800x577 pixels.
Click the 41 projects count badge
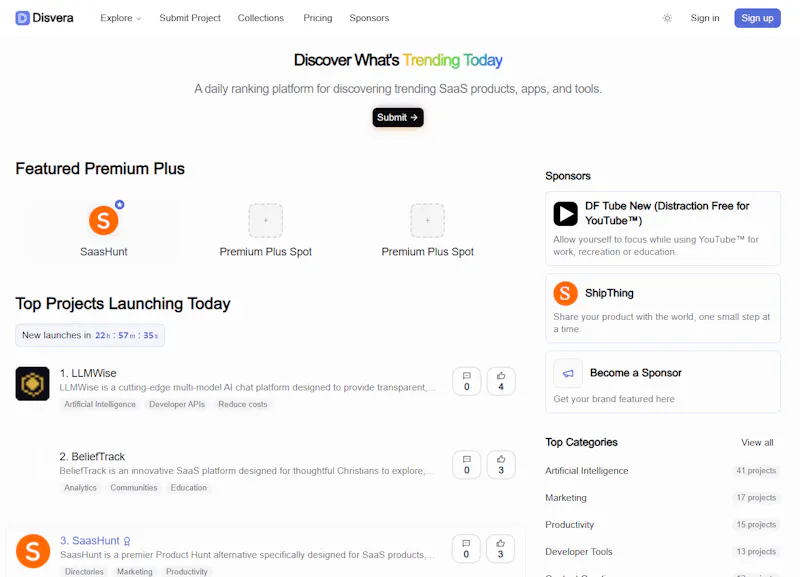(x=756, y=471)
